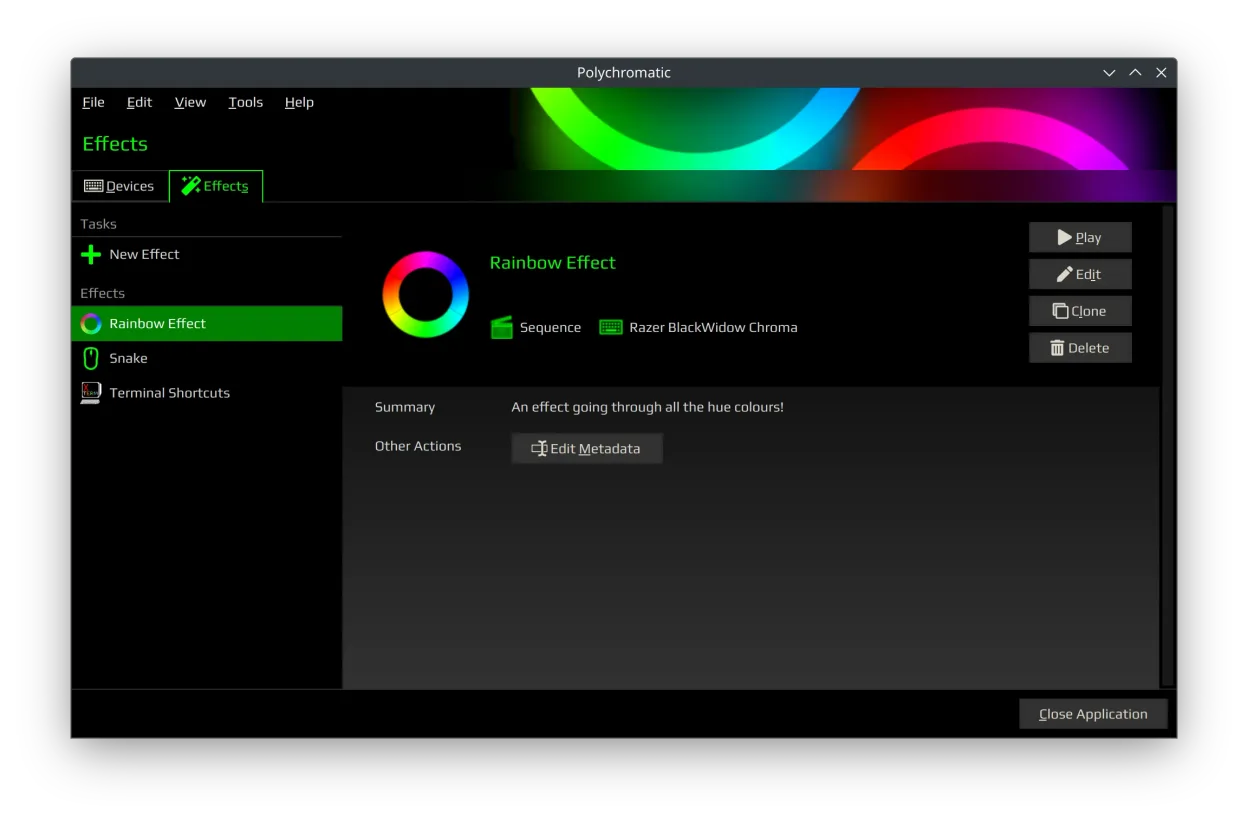Click the Edit button with pencil
1248x822 pixels.
pyautogui.click(x=1080, y=274)
